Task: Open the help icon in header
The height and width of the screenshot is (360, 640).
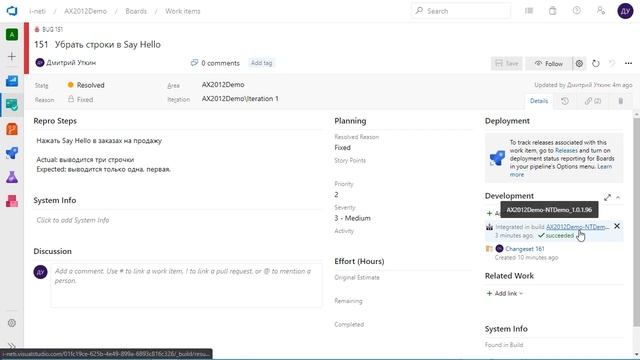Action: pyautogui.click(x=577, y=11)
